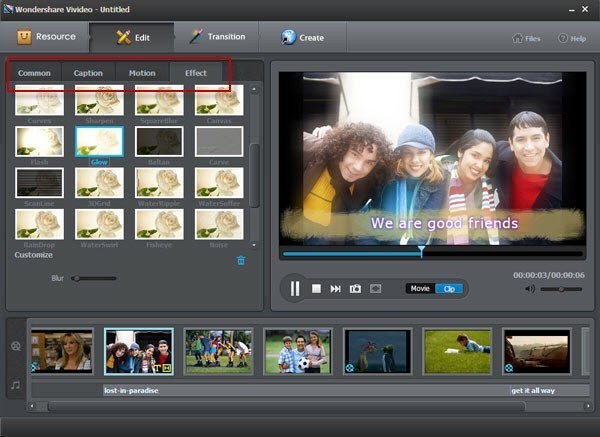Select the soccer family clip in storyboard

click(297, 351)
